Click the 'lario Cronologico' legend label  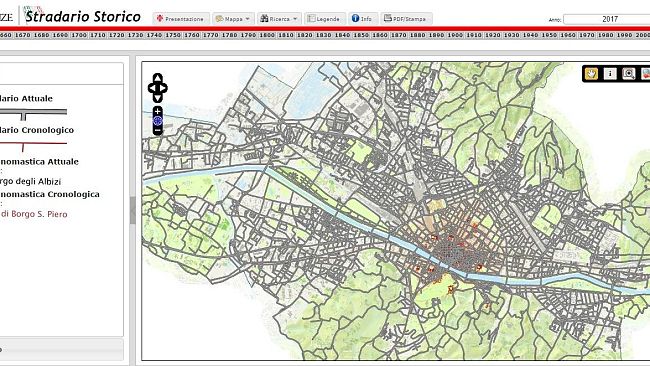tap(37, 130)
